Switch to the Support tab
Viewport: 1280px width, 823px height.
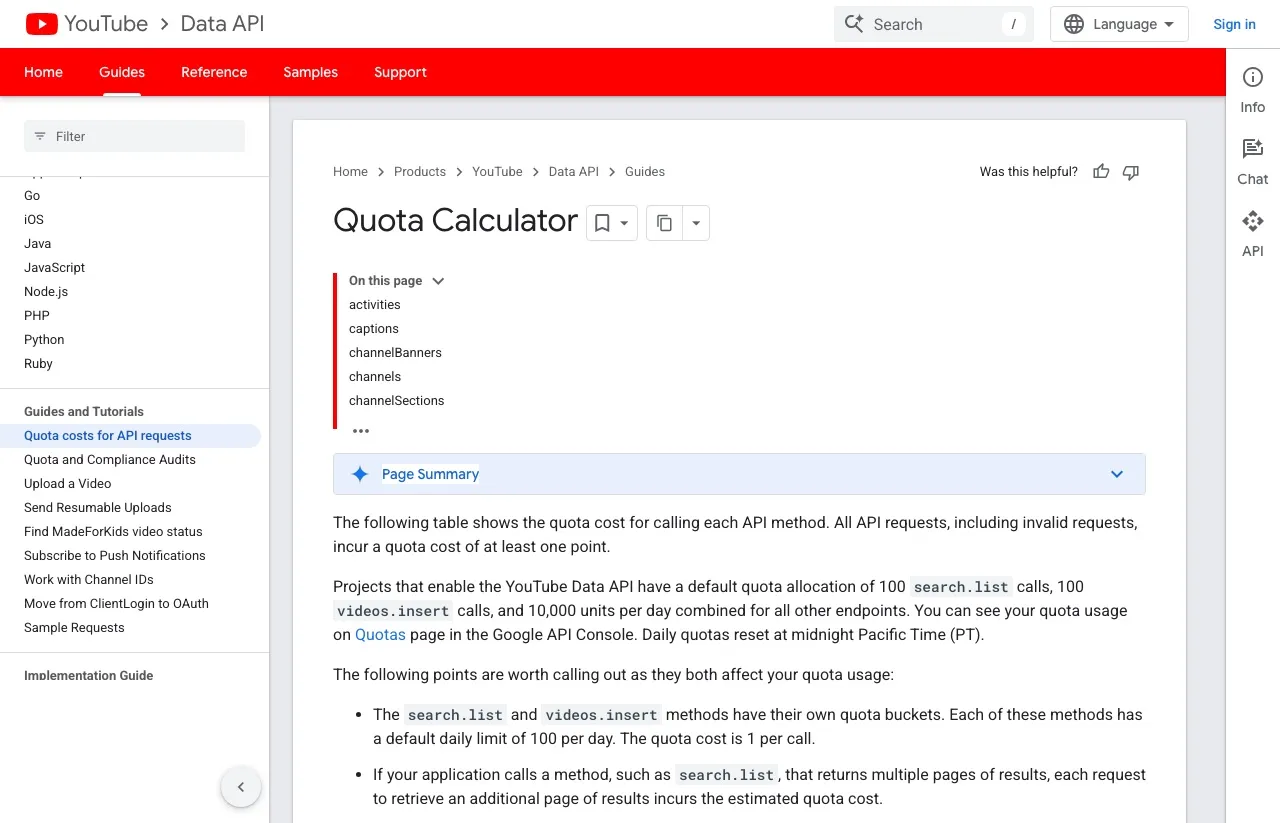[400, 72]
